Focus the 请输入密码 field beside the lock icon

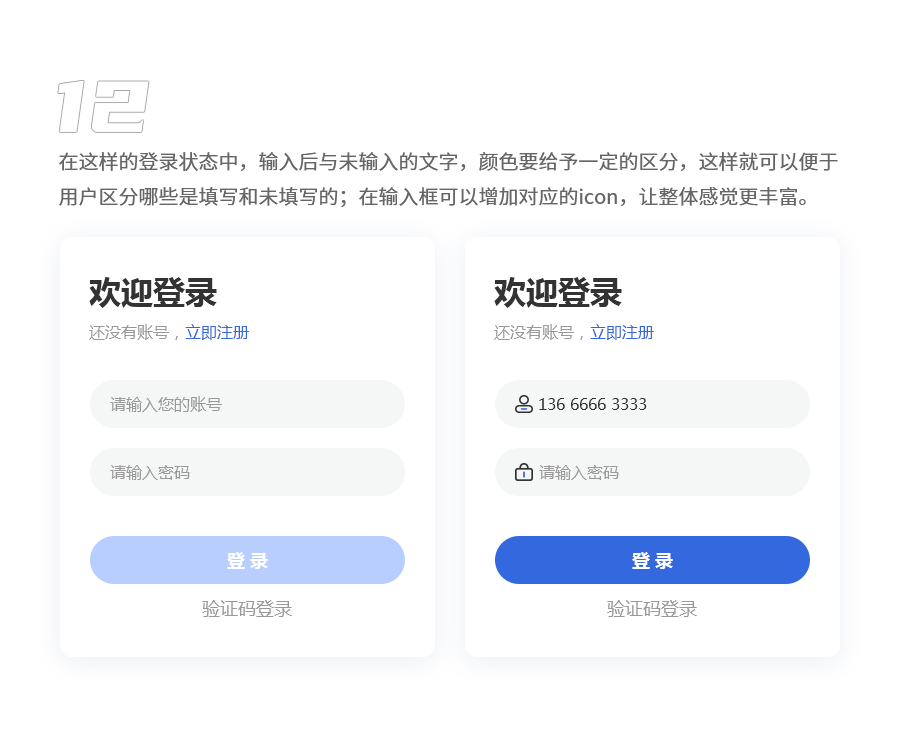tap(660, 472)
